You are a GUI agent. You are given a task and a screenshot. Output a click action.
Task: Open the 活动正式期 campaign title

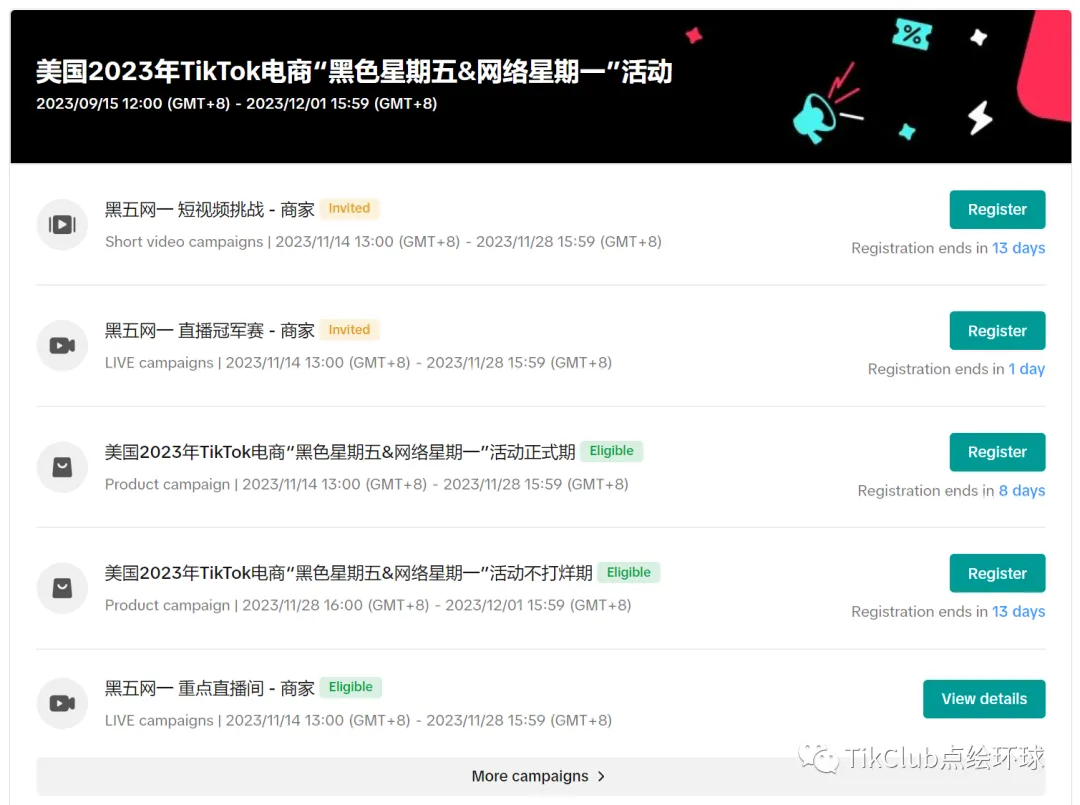pyautogui.click(x=340, y=452)
